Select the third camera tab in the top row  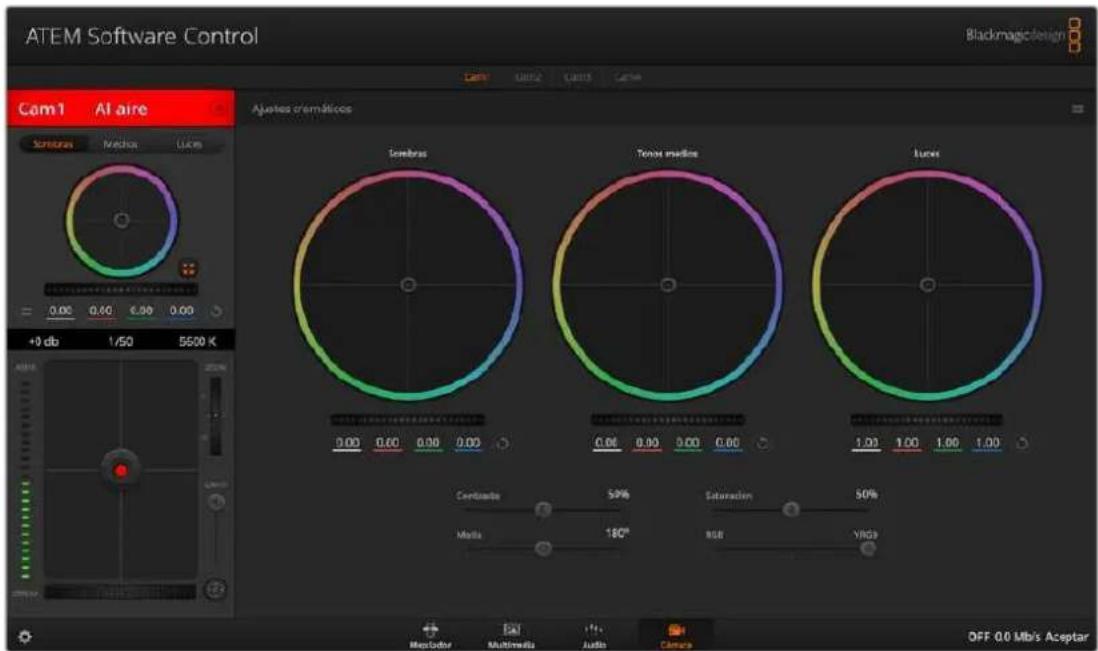[x=578, y=77]
